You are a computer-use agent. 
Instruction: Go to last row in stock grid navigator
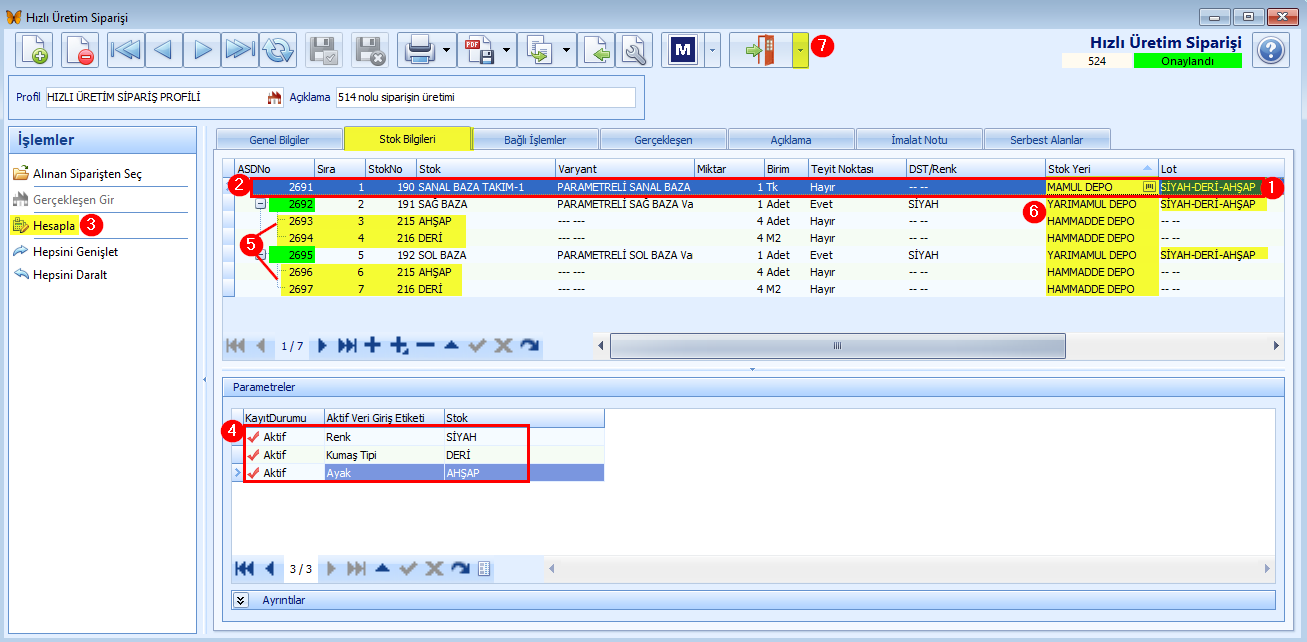click(x=347, y=345)
